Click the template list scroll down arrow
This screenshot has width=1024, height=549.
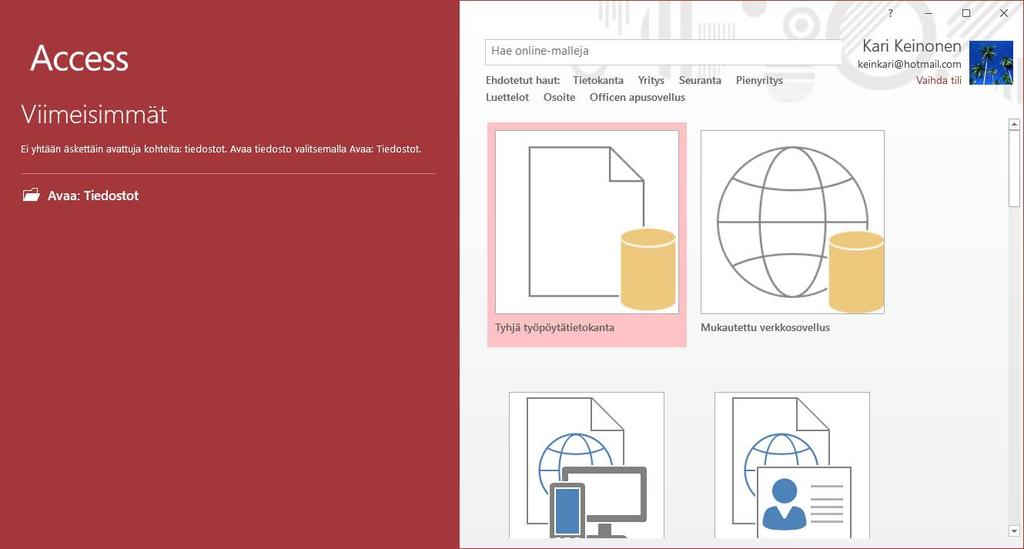(1014, 531)
